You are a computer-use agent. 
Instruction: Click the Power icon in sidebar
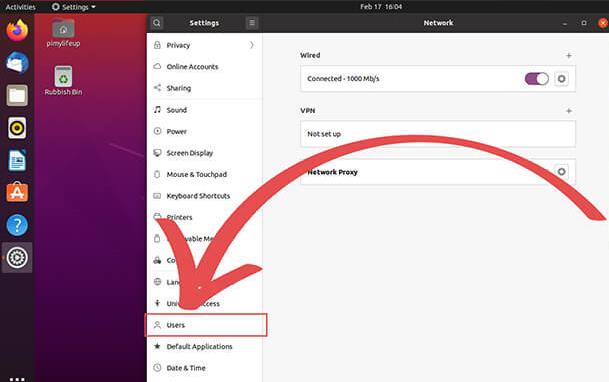[157, 131]
